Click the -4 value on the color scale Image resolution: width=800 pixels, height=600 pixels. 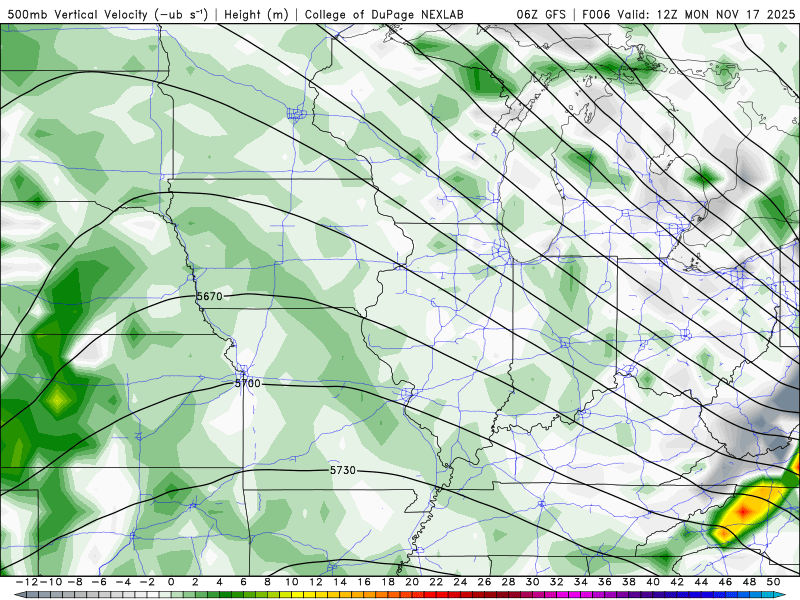point(122,582)
